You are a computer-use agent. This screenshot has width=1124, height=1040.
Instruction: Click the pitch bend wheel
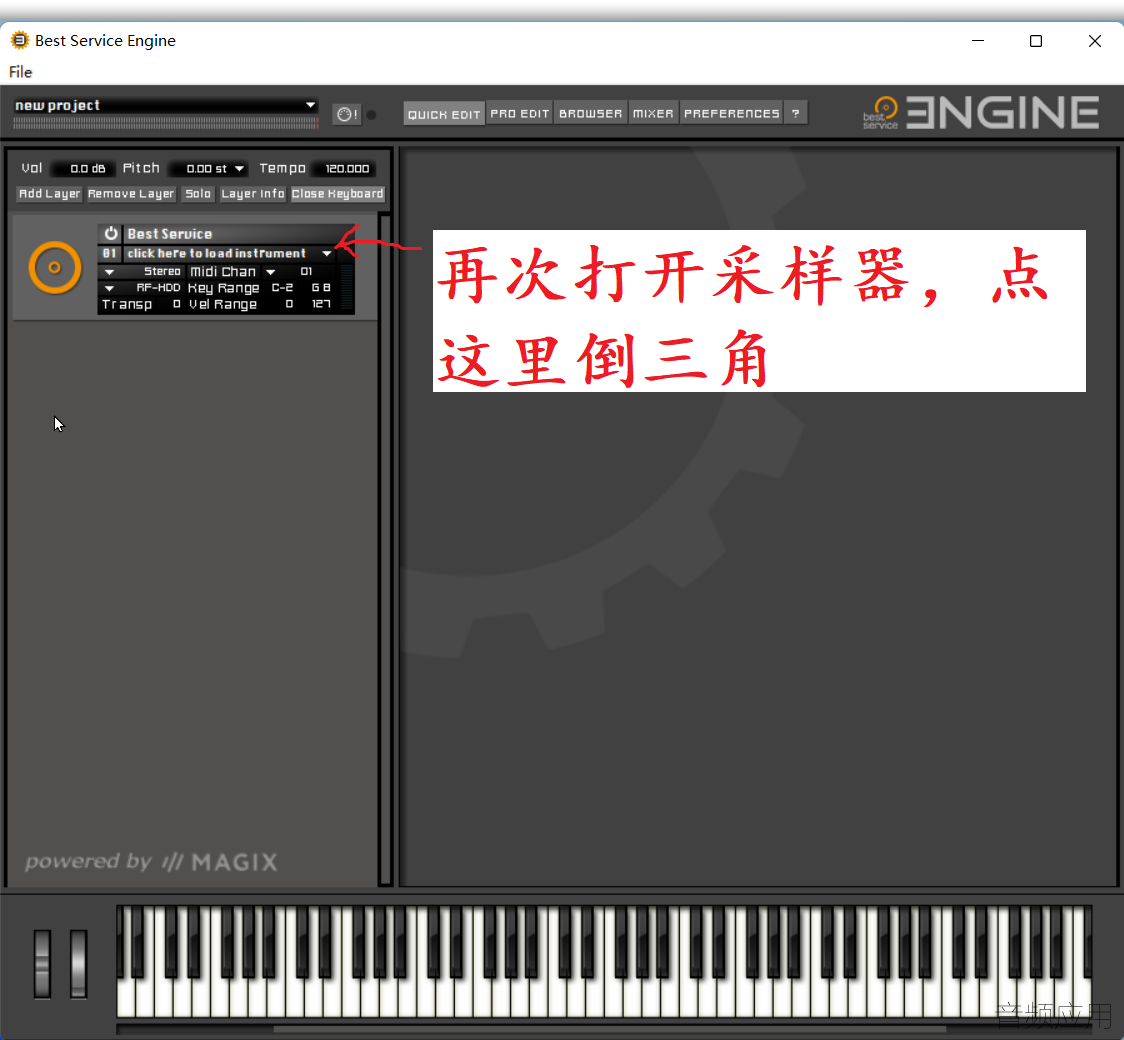point(42,963)
